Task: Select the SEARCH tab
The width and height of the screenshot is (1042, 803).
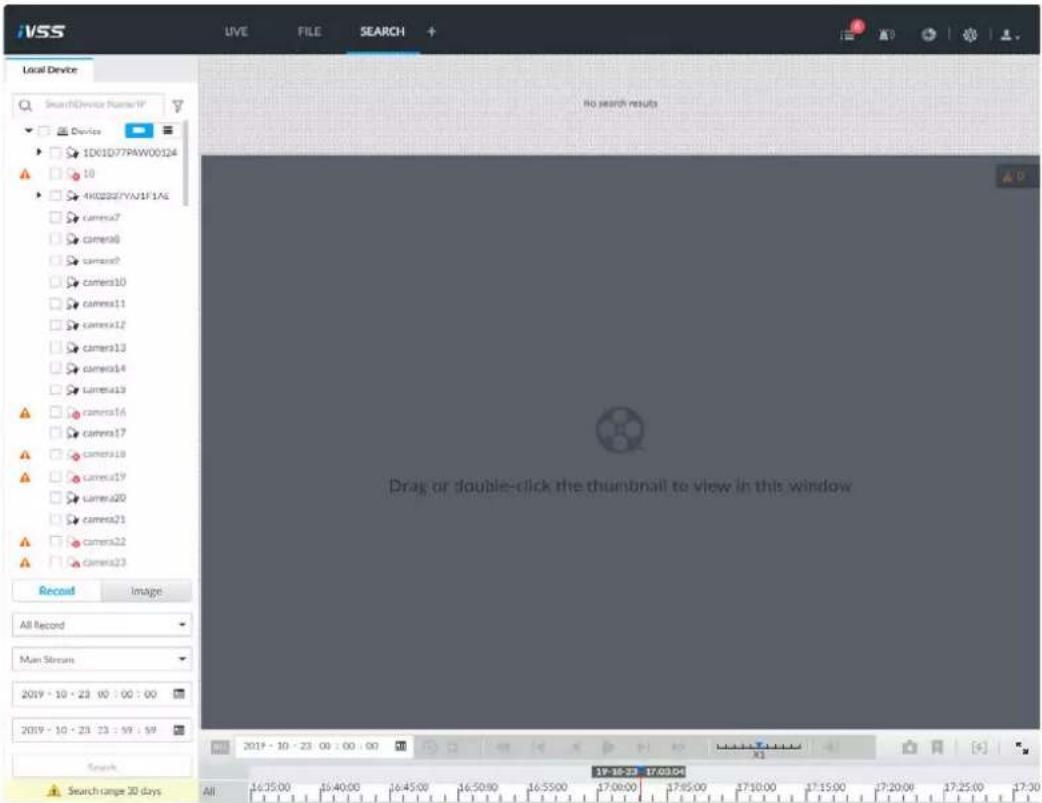Action: tap(382, 31)
